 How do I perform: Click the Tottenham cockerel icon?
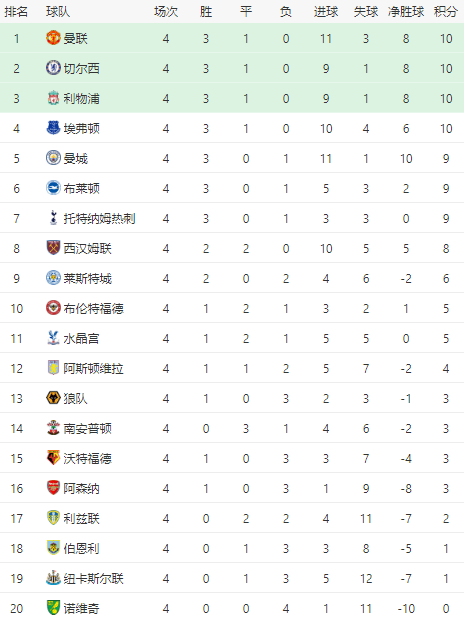(53, 218)
